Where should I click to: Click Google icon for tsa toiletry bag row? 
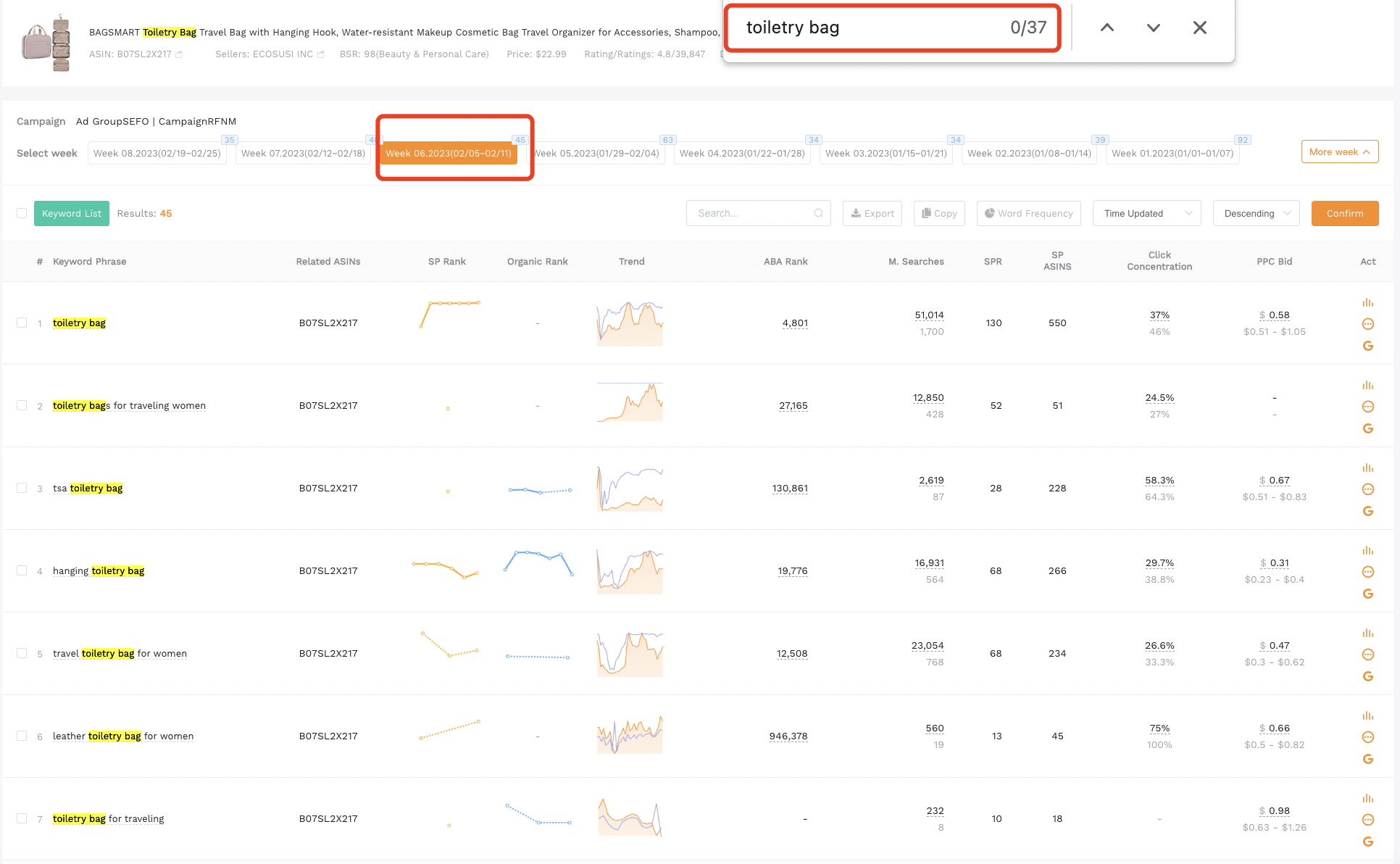[1368, 511]
